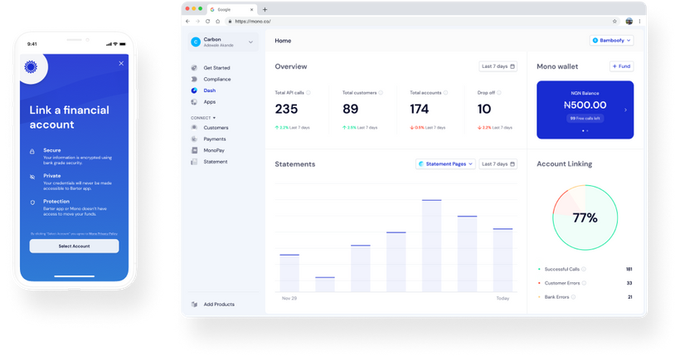The height and width of the screenshot is (361, 680).
Task: Click the browser home icon
Action: [218, 21]
